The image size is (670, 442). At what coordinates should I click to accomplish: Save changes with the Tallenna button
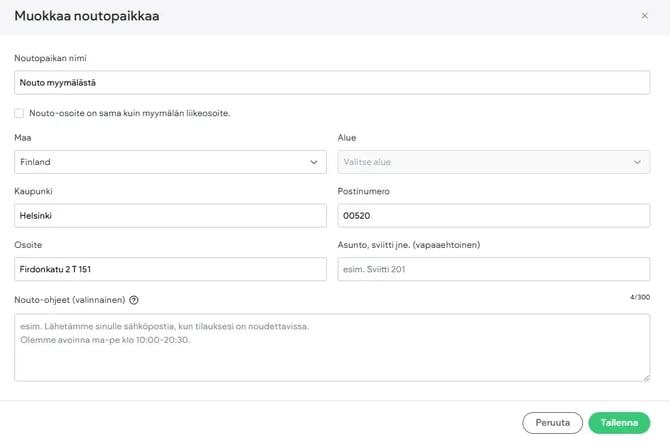pos(618,422)
